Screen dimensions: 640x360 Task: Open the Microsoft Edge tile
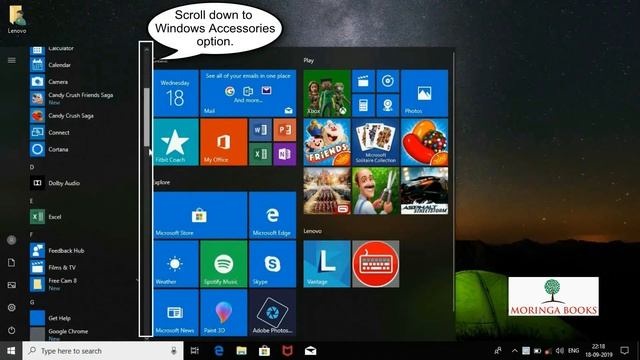point(273,215)
